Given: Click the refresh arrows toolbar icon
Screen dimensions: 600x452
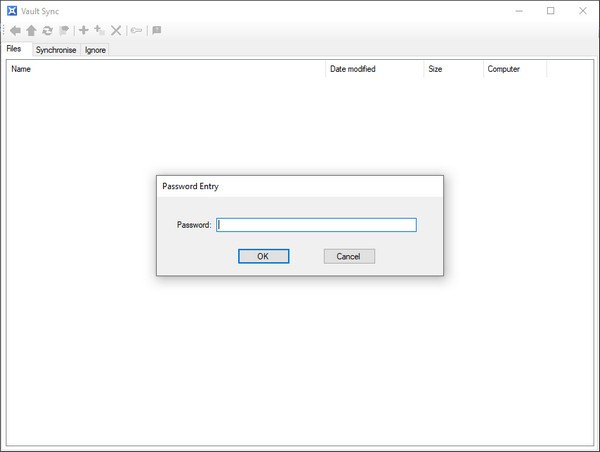Looking at the screenshot, I should [x=47, y=31].
